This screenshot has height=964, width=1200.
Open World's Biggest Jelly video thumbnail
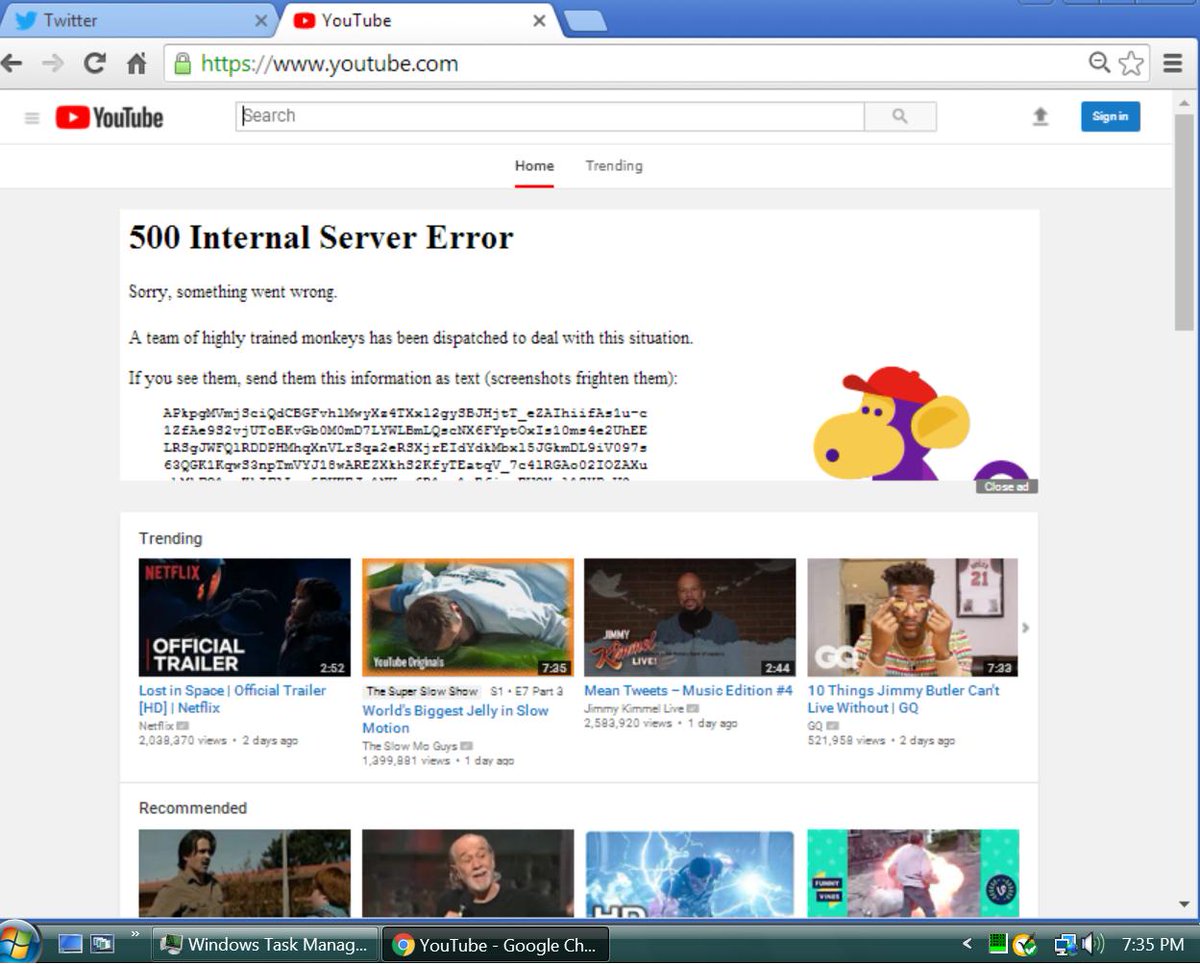pyautogui.click(x=468, y=617)
